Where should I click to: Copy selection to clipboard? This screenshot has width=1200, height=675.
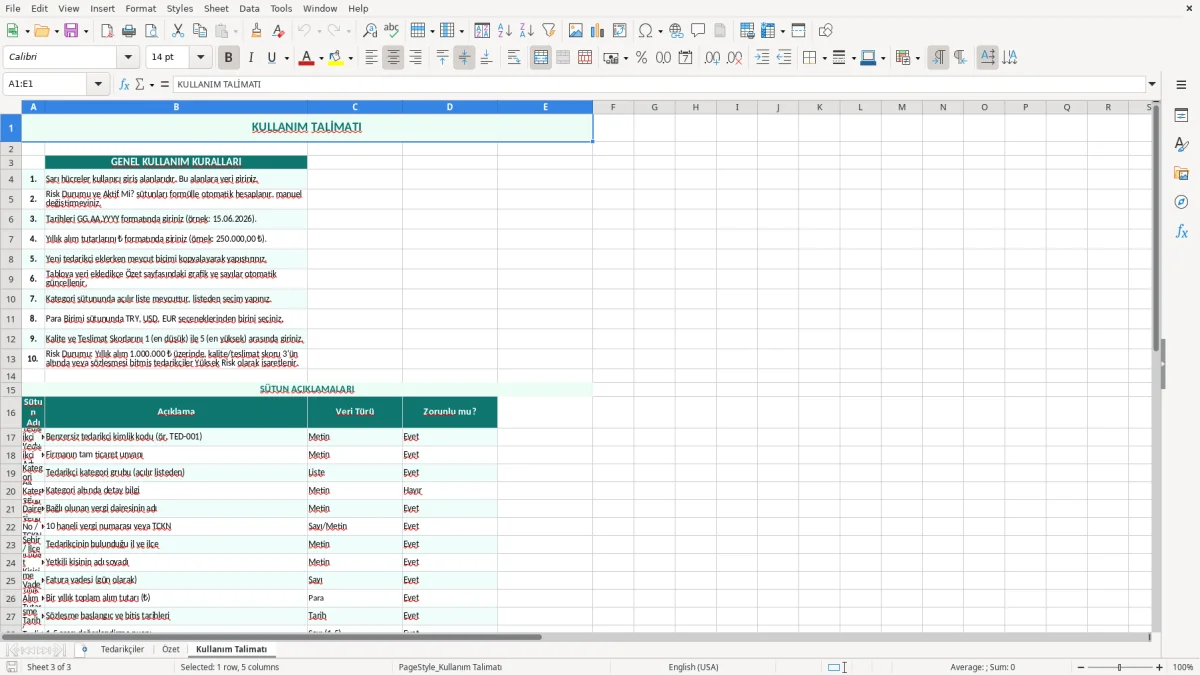pos(200,31)
